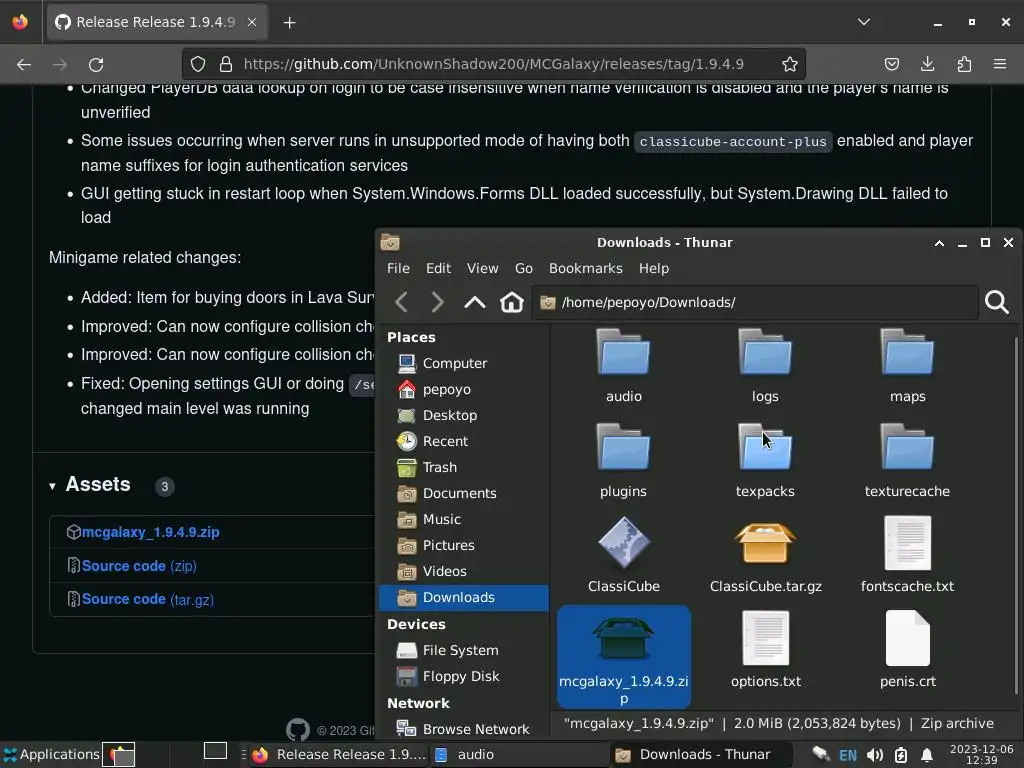Viewport: 1024px width, 768px height.
Task: Save page to Pocket
Action: (x=891, y=64)
